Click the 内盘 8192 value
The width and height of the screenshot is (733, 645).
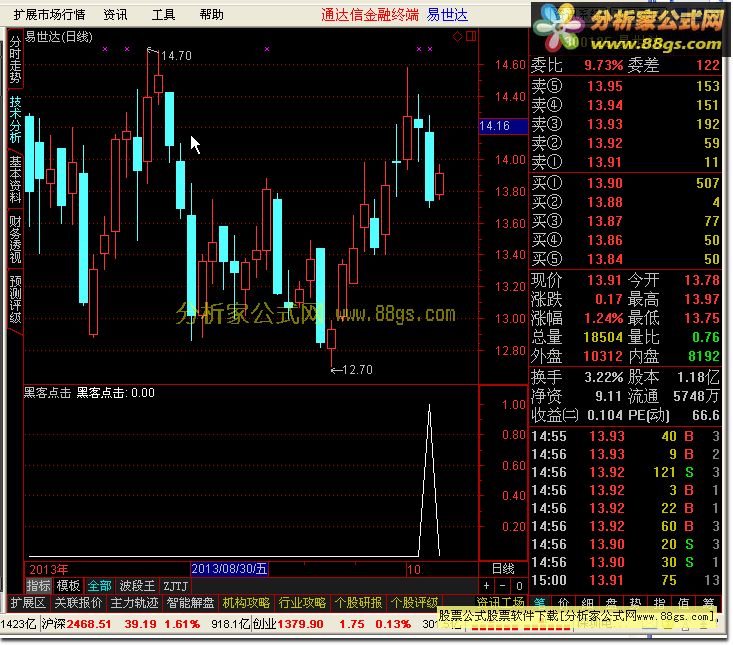704,356
